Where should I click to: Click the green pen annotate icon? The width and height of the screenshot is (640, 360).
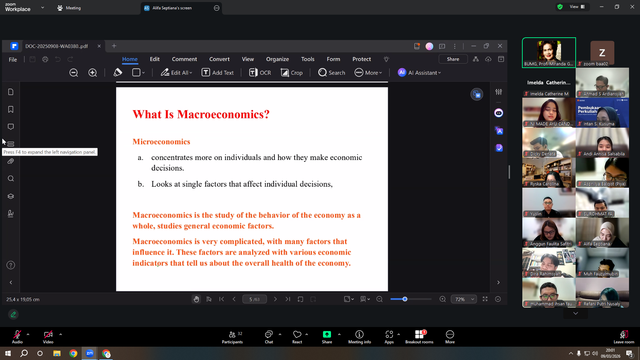pyautogui.click(x=13, y=314)
